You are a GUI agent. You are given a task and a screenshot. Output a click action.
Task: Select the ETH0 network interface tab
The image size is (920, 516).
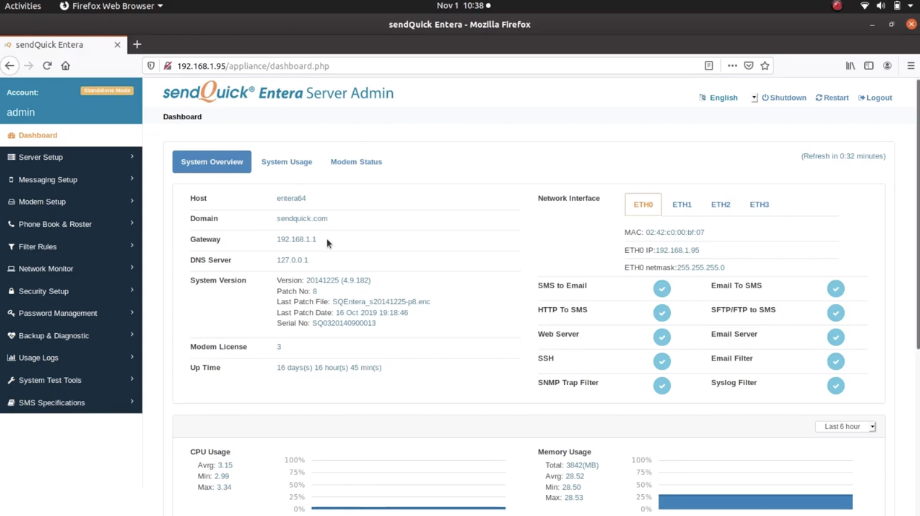click(x=643, y=204)
